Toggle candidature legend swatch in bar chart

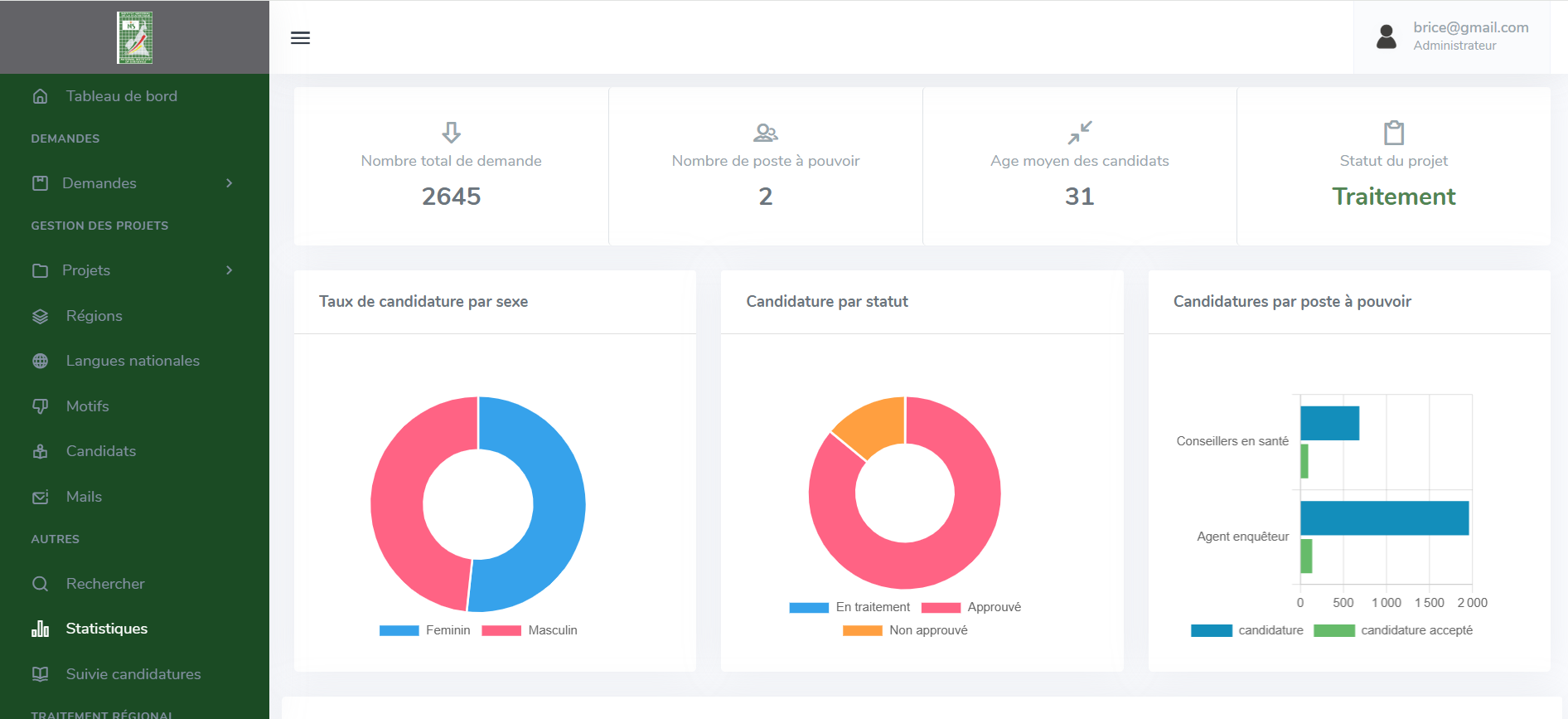click(1212, 630)
